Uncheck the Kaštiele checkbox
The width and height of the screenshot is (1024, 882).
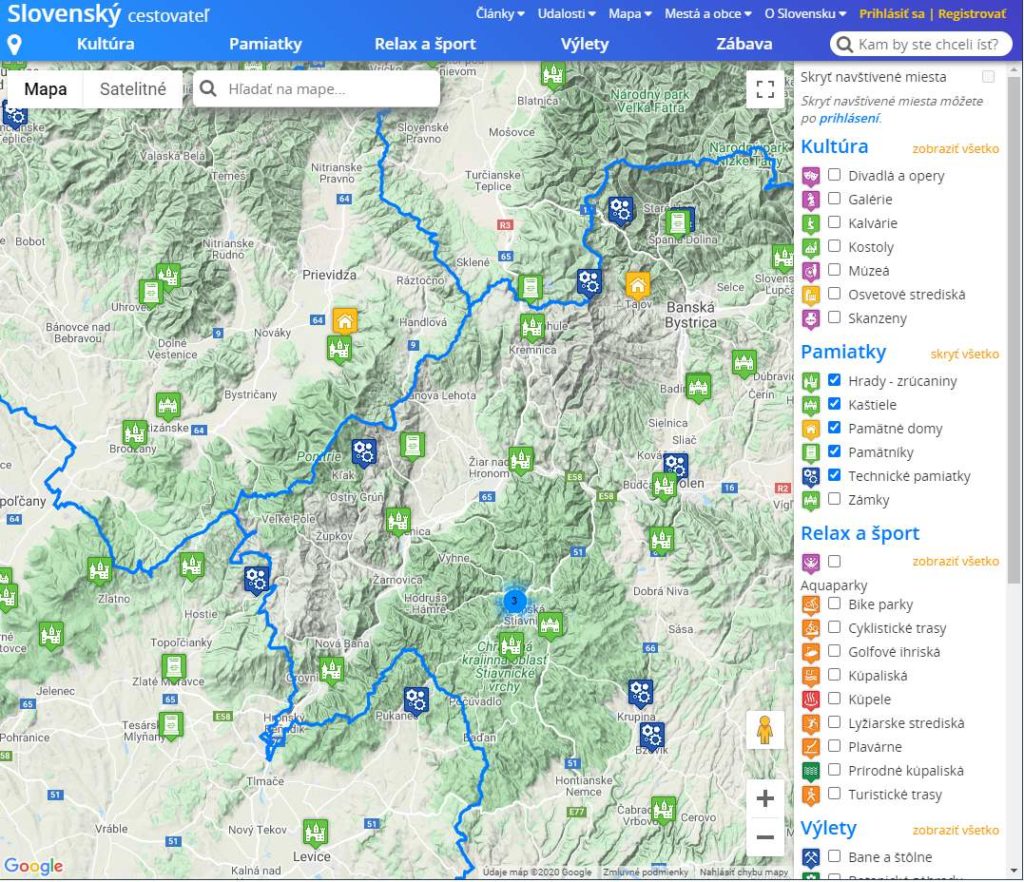(834, 404)
